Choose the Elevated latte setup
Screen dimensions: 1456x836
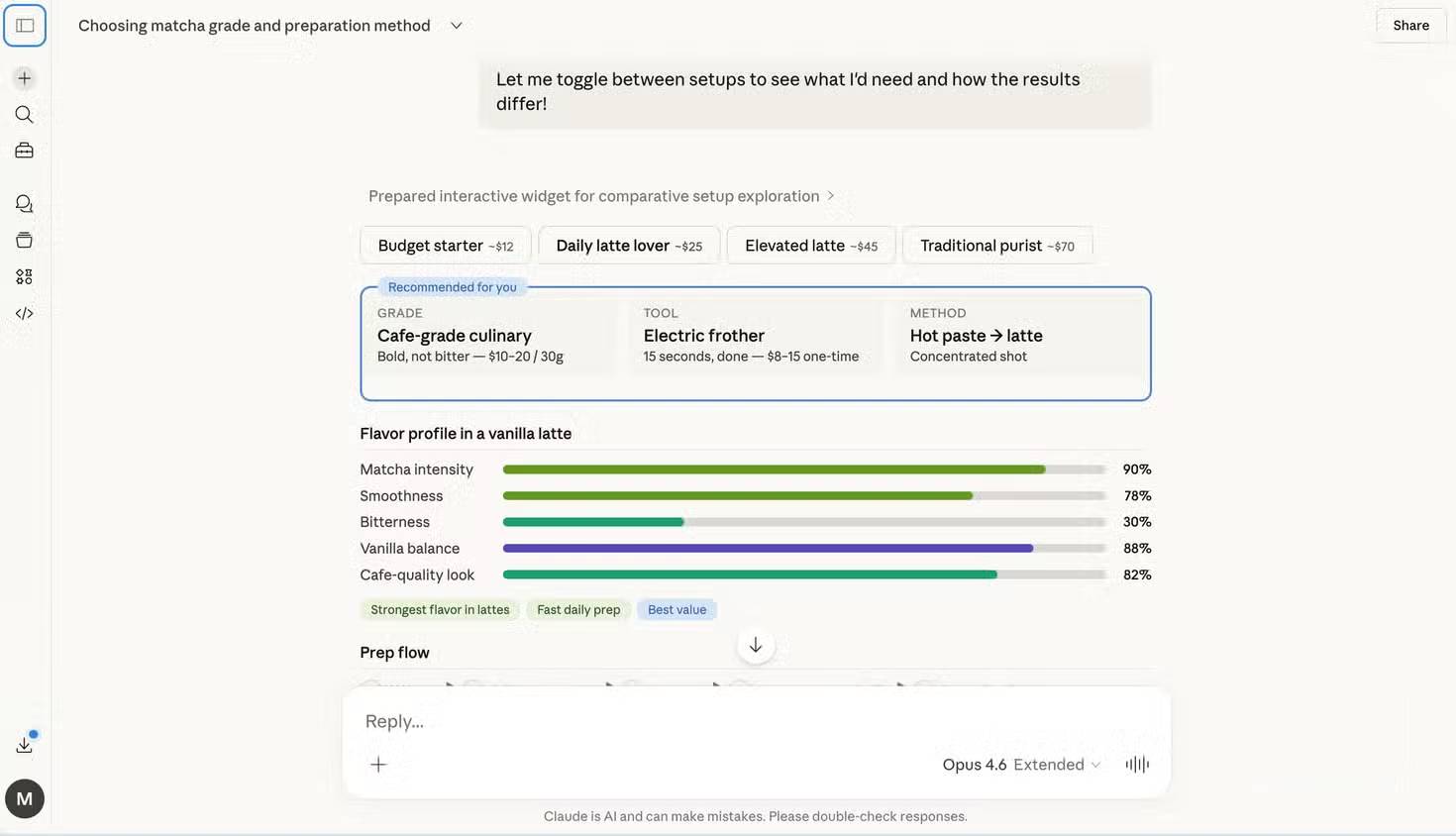(811, 246)
